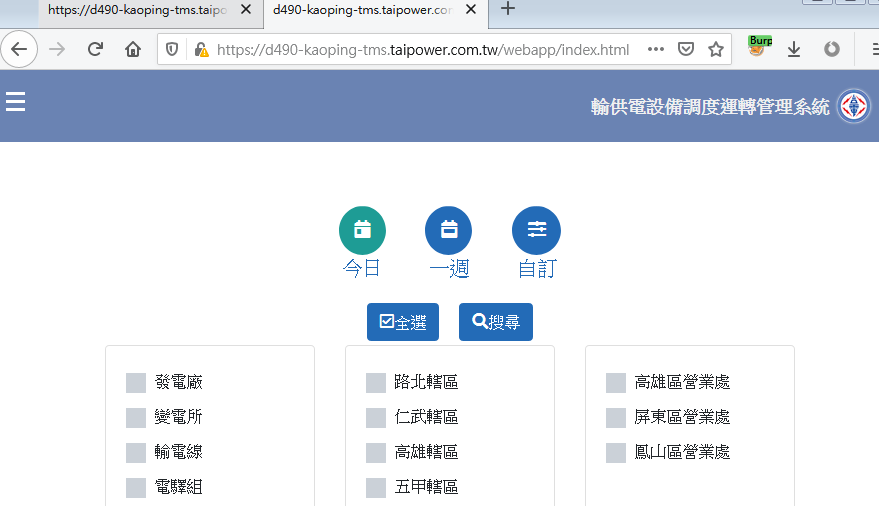Close the first taipower tab
This screenshot has width=879, height=506.
(x=246, y=10)
